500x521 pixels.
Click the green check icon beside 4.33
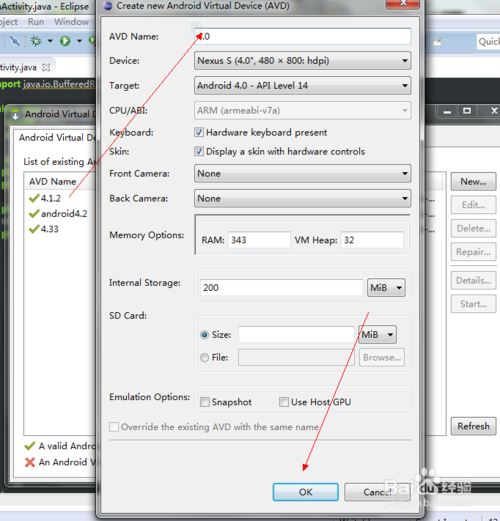pos(34,229)
